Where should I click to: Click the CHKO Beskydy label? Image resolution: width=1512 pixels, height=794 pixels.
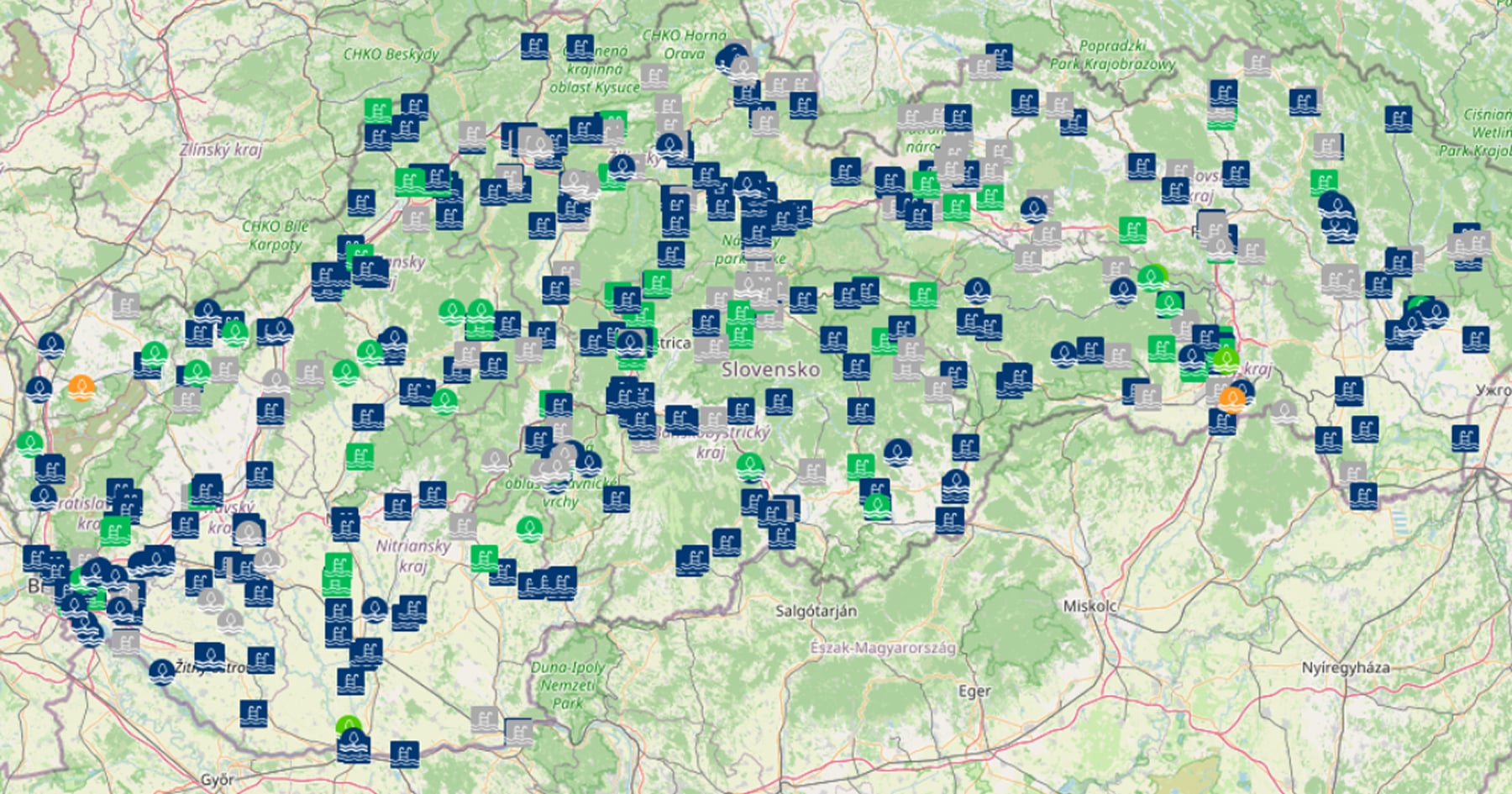(x=391, y=54)
